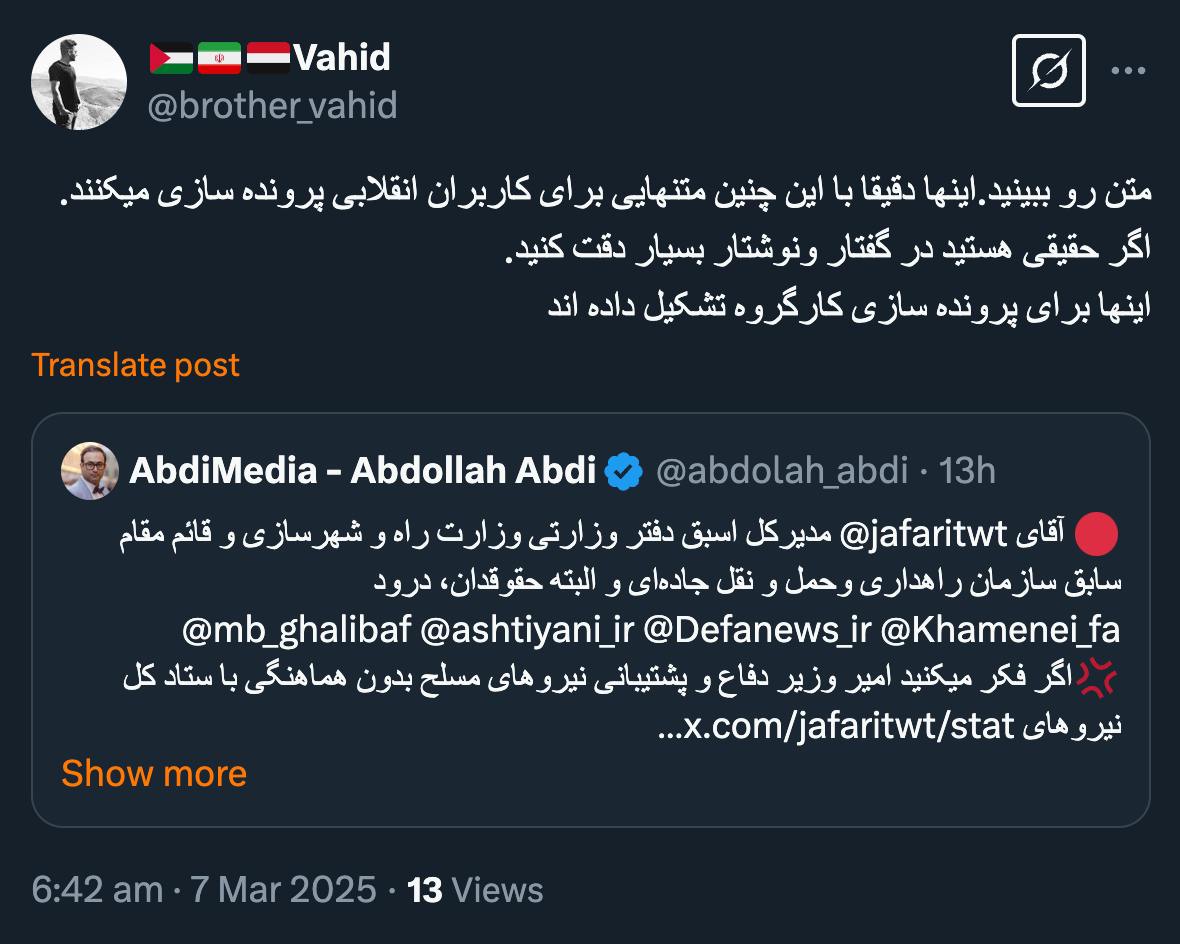The height and width of the screenshot is (944, 1180).
Task: Open the @brother_vahid handle
Action: point(272,105)
